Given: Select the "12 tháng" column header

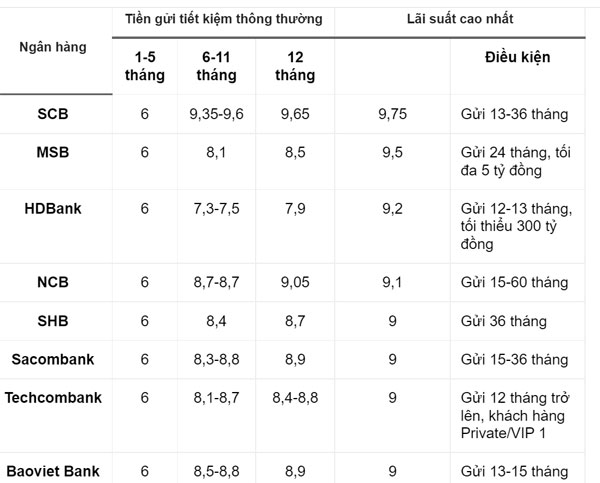Looking at the screenshot, I should pyautogui.click(x=294, y=66).
